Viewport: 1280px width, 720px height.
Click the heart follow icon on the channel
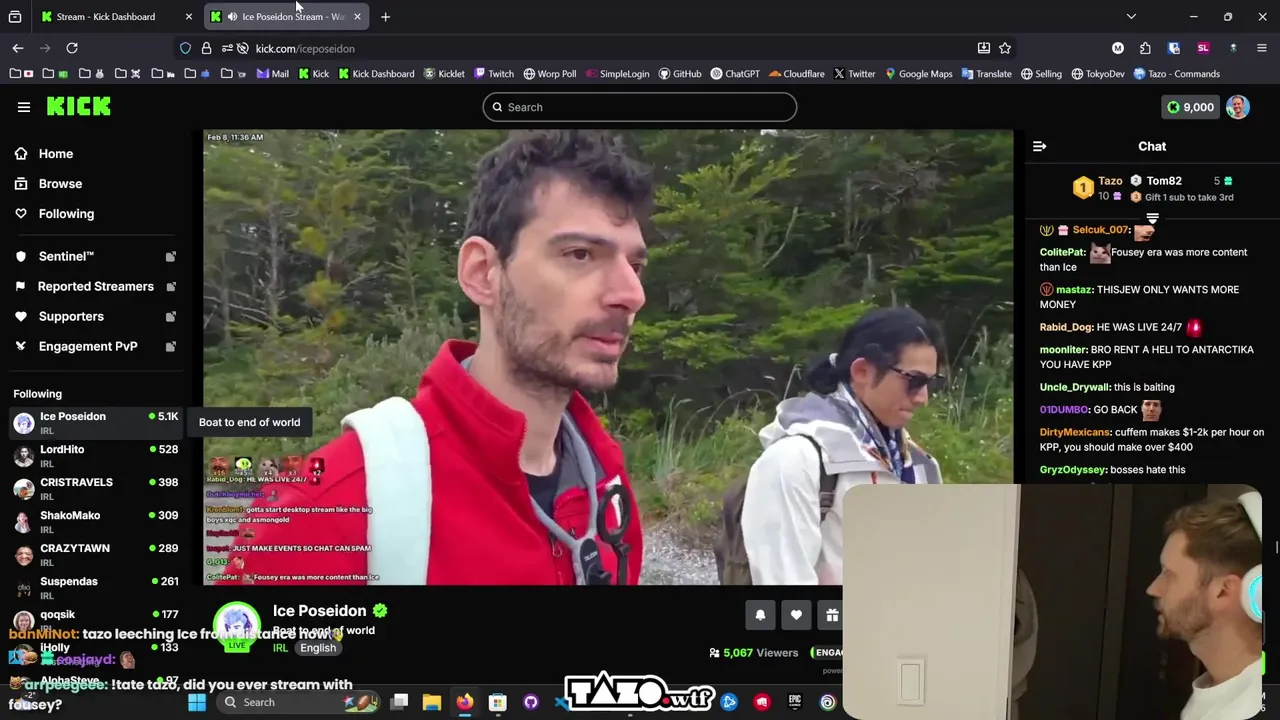[x=796, y=615]
